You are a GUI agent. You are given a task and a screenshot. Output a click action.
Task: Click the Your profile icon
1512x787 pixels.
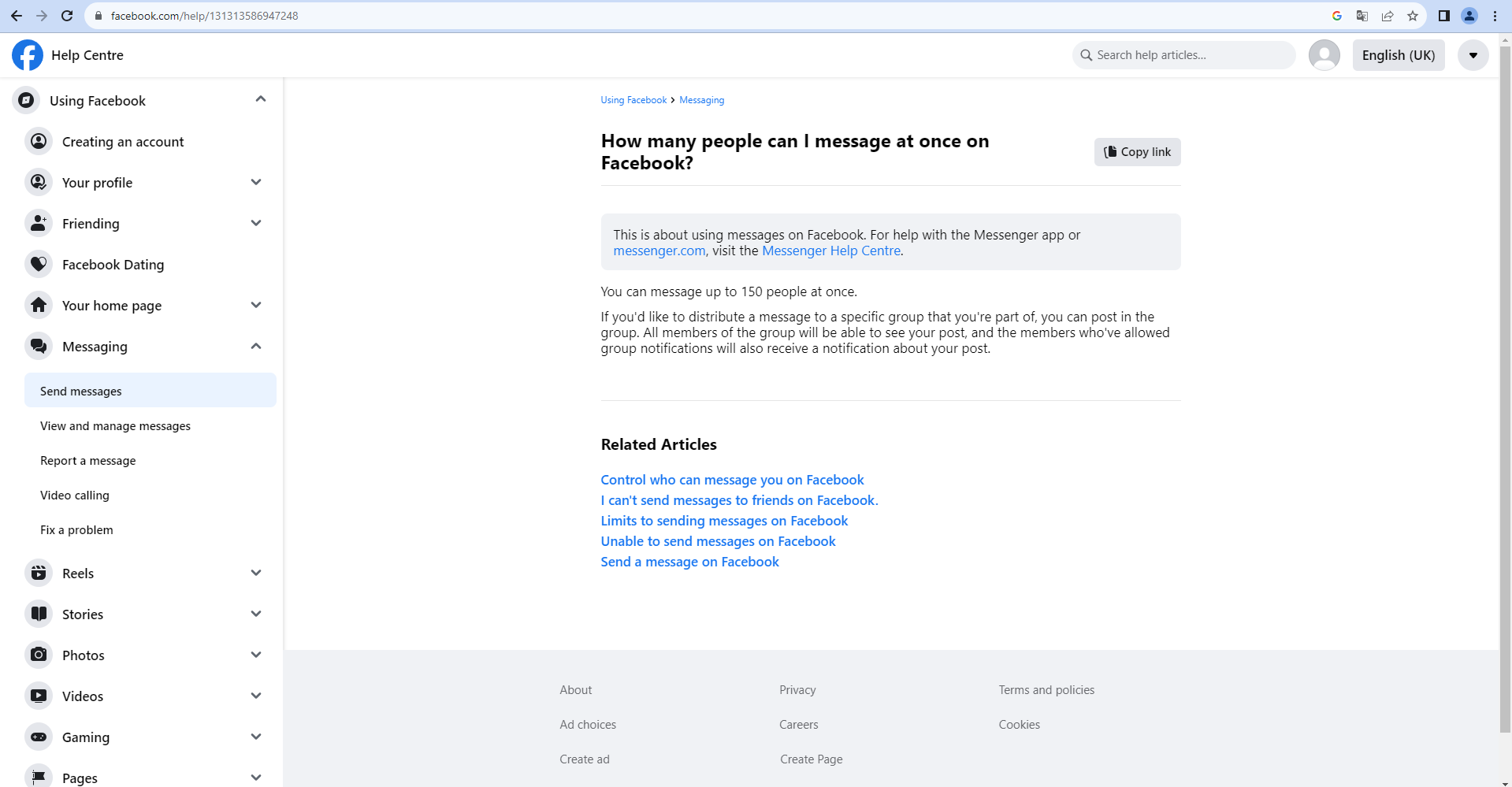click(x=39, y=182)
